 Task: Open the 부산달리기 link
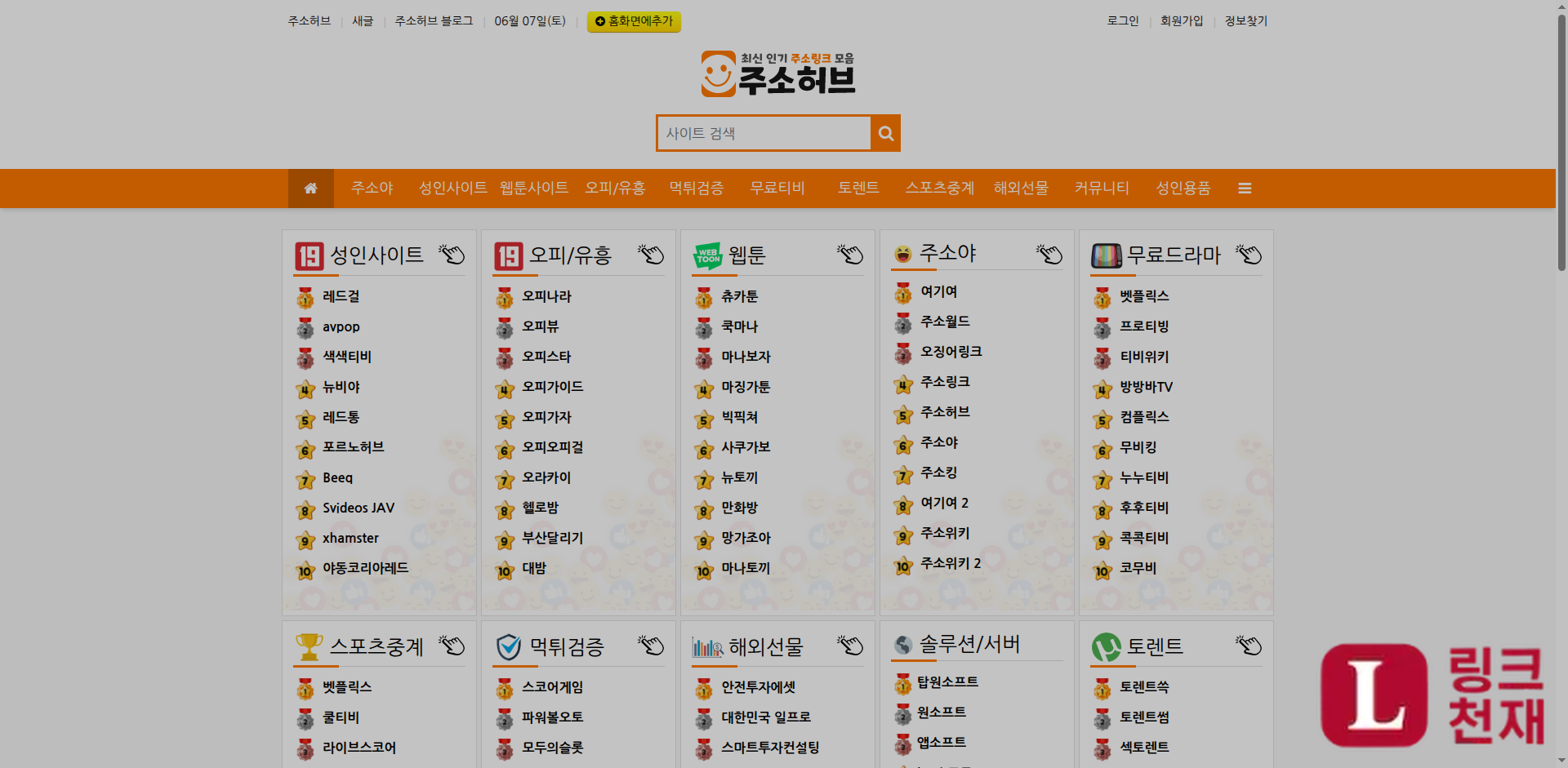click(553, 539)
